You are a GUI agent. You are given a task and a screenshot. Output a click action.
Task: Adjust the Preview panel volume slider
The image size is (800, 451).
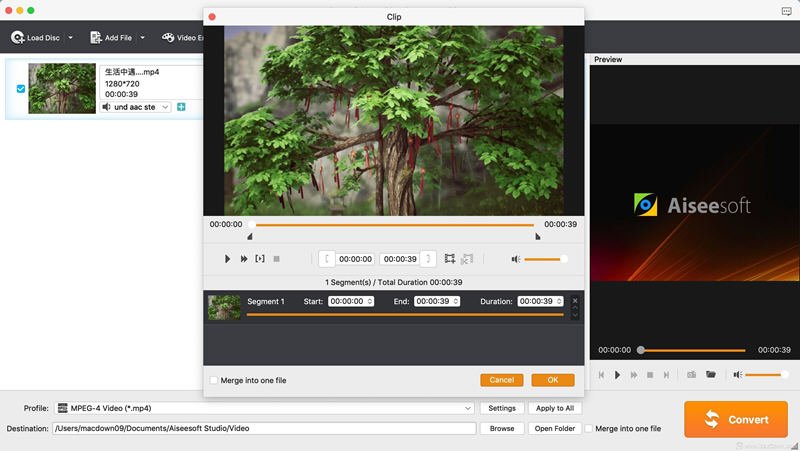click(x=766, y=375)
